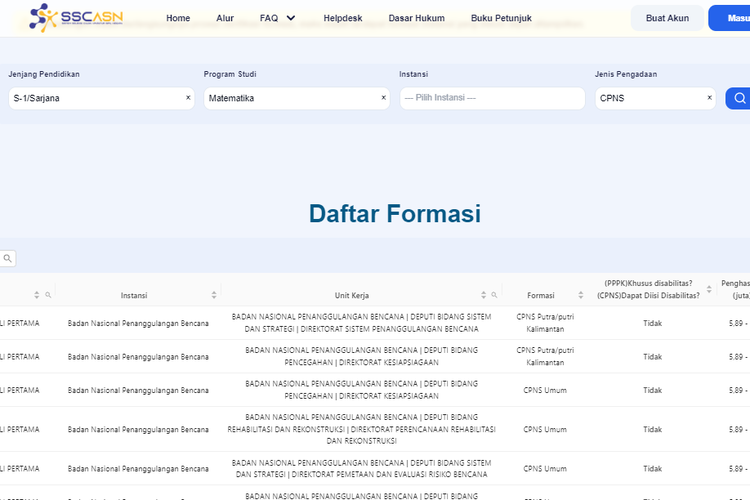Open the Alur menu item
Viewport: 750px width, 500px height.
[225, 18]
